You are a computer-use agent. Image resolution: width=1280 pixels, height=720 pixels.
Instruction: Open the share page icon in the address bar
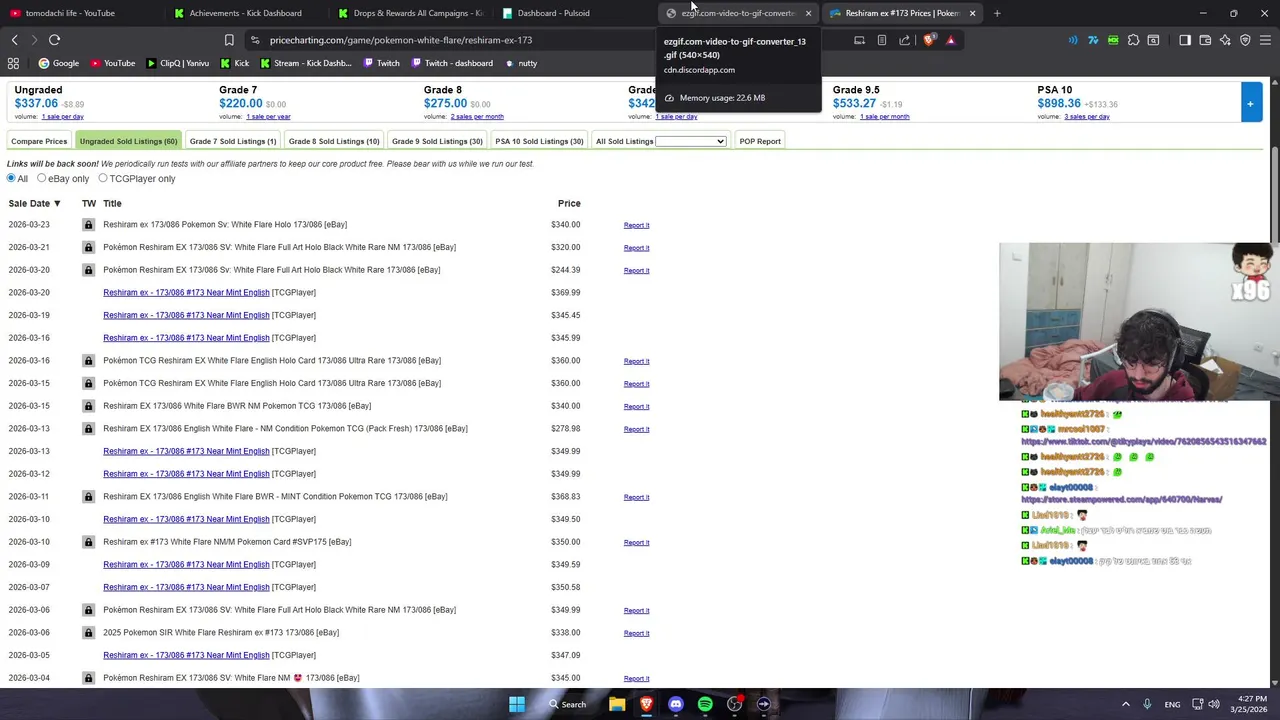click(904, 40)
